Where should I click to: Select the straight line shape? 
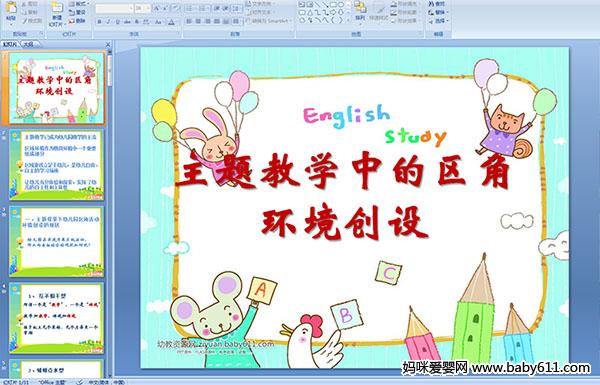317,4
